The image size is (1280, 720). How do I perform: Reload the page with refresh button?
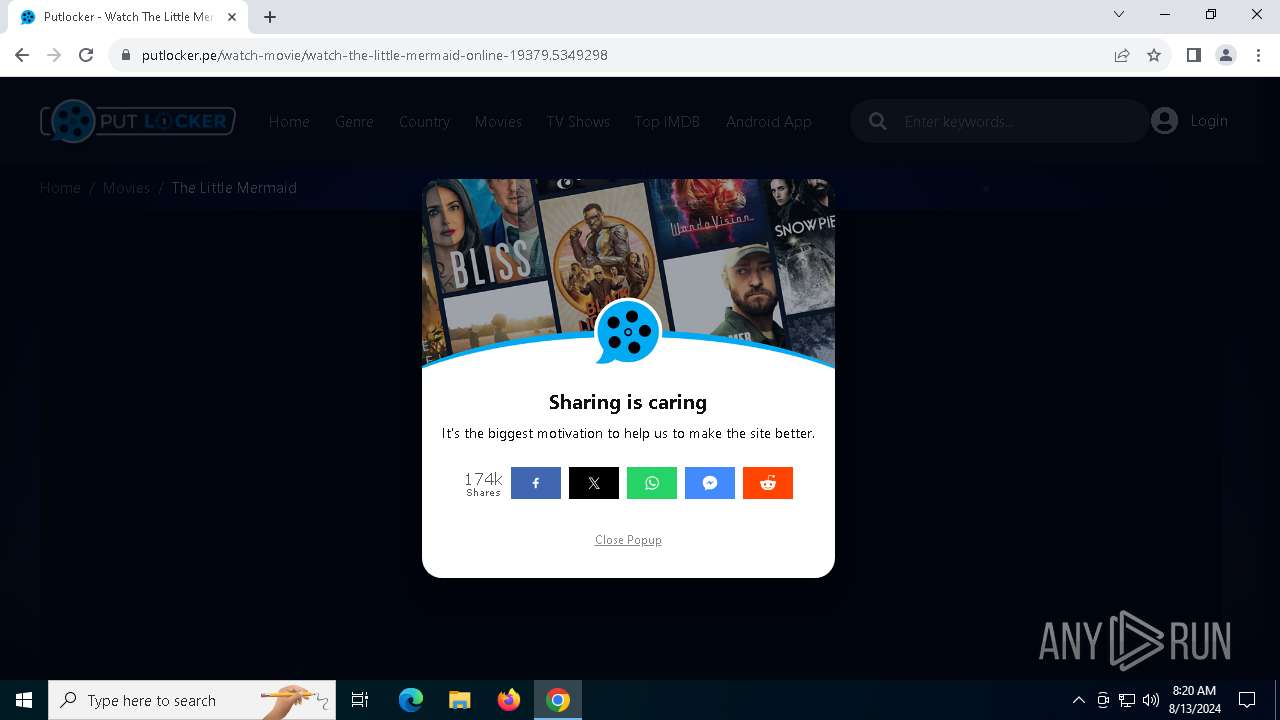(x=86, y=55)
